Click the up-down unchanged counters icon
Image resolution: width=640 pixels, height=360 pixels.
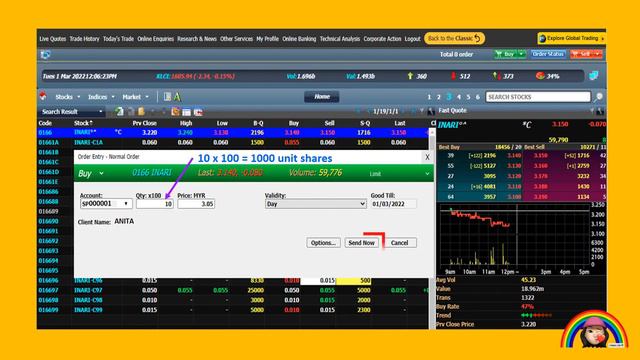496,76
